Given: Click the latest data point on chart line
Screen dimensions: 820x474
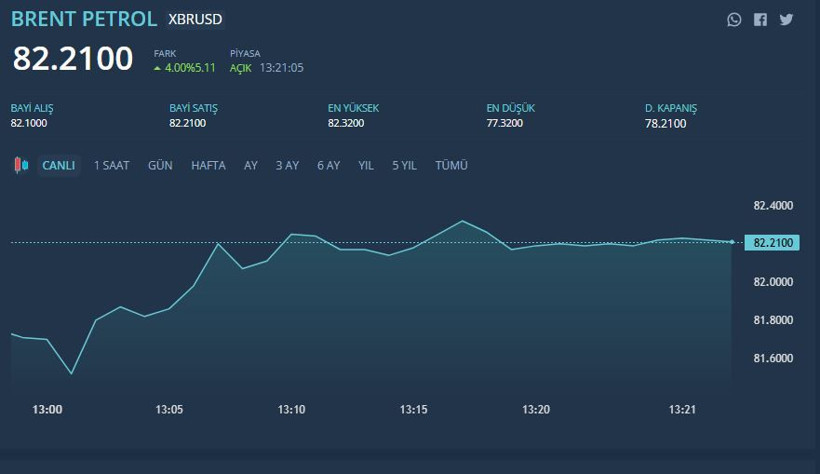Looking at the screenshot, I should pyautogui.click(x=733, y=242).
